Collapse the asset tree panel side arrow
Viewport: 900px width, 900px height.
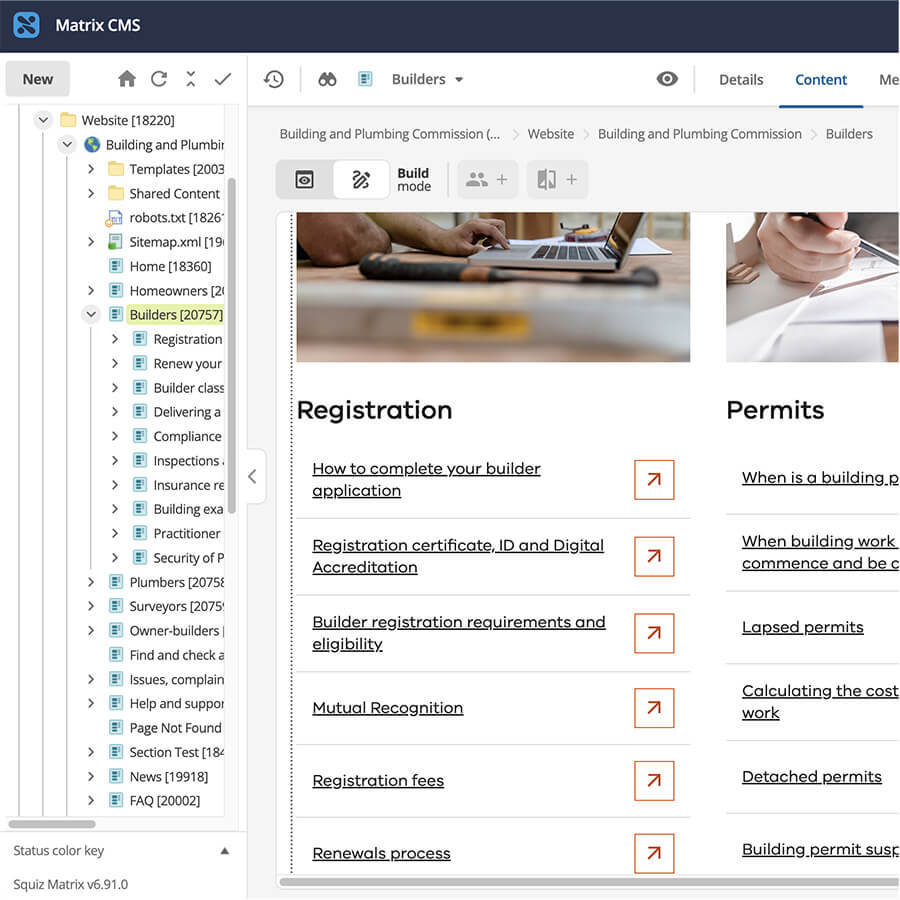[x=253, y=476]
